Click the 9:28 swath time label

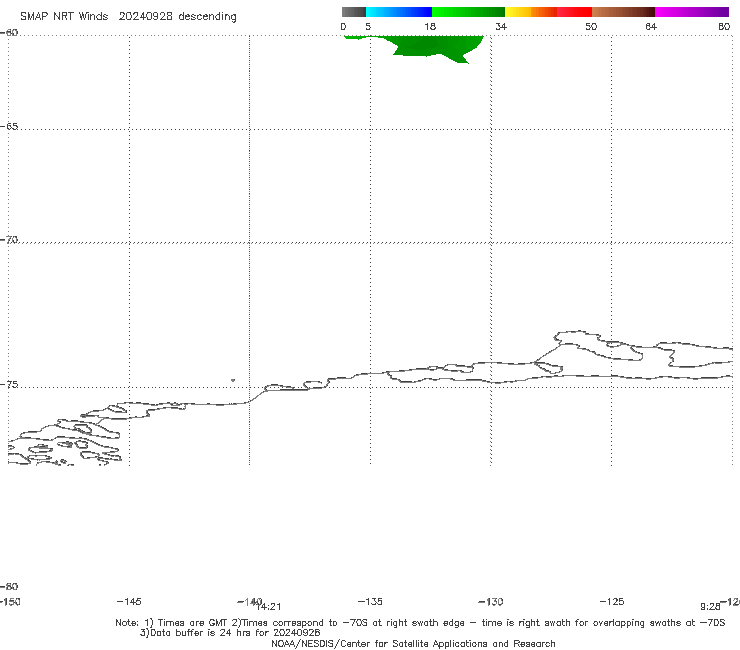[x=710, y=607]
